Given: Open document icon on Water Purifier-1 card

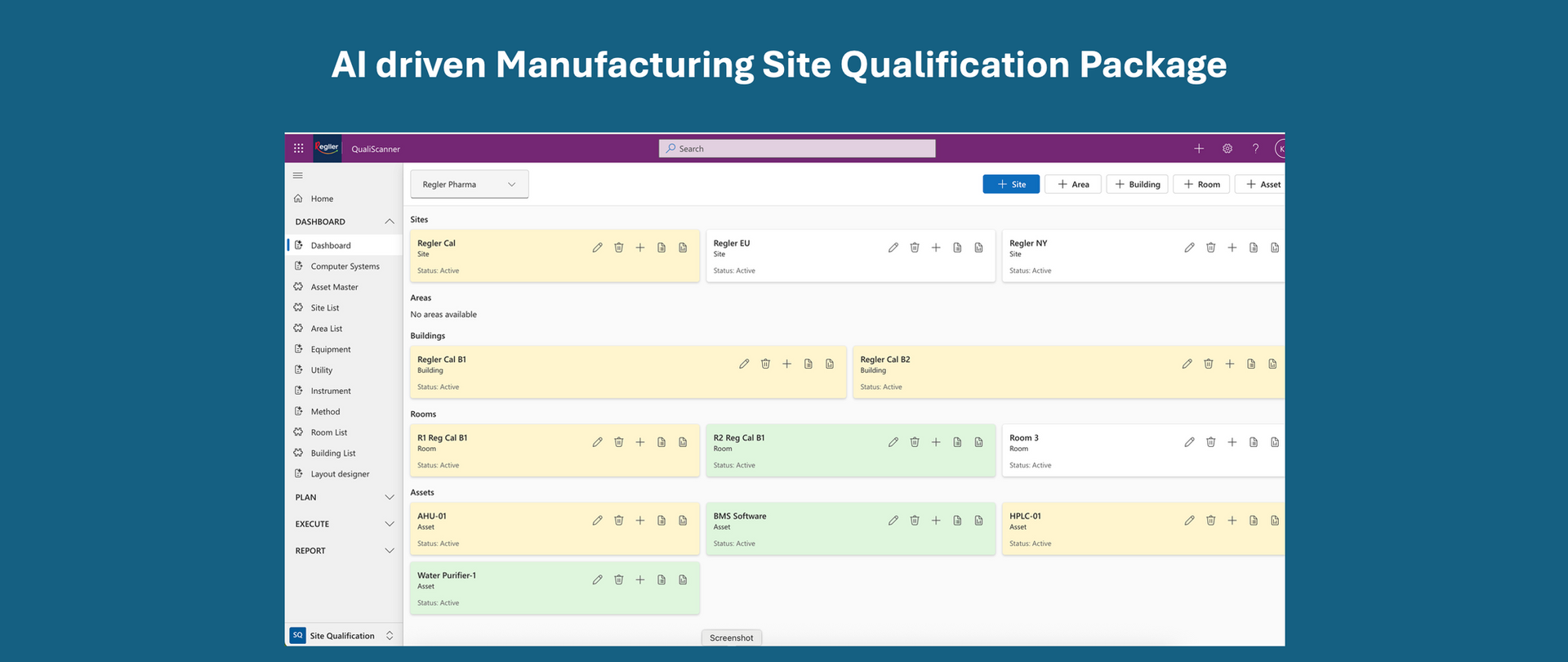Looking at the screenshot, I should click(661, 579).
